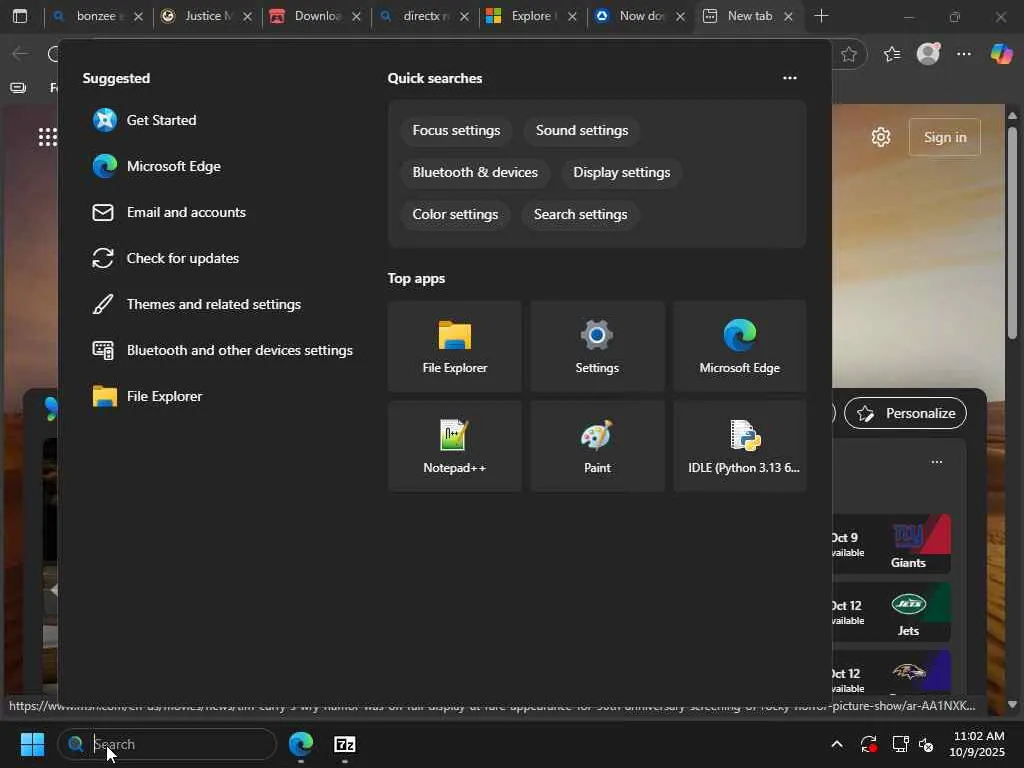
Task: Click the Personalize button
Action: pyautogui.click(x=905, y=413)
